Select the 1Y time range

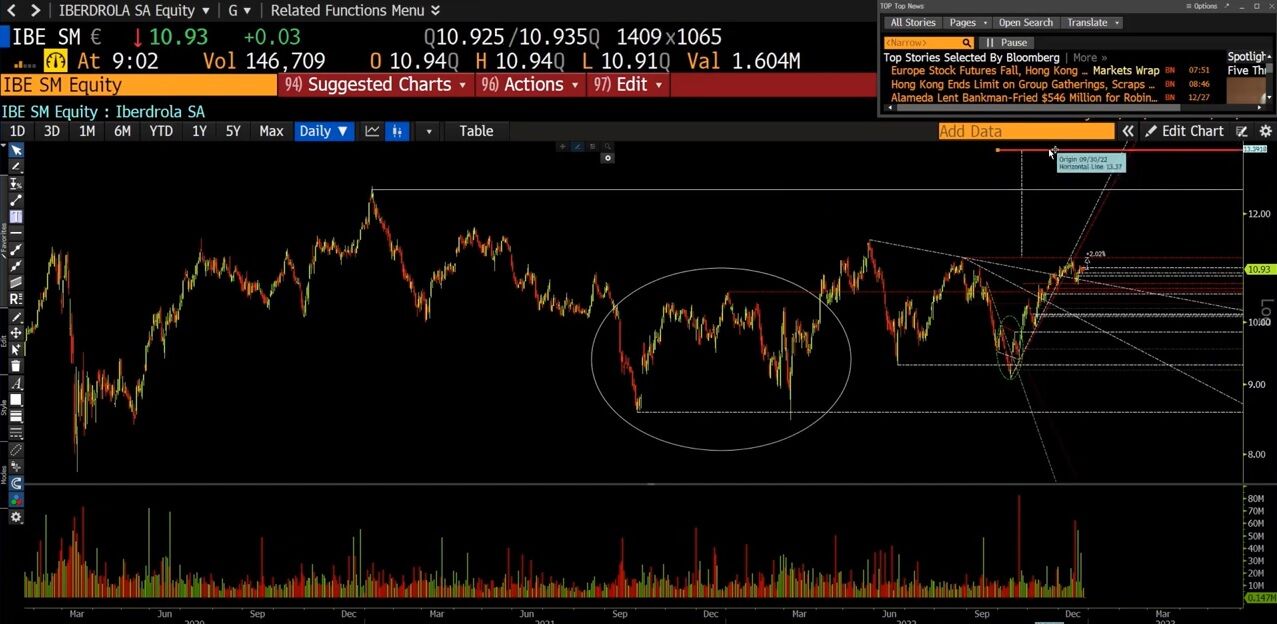(x=199, y=131)
